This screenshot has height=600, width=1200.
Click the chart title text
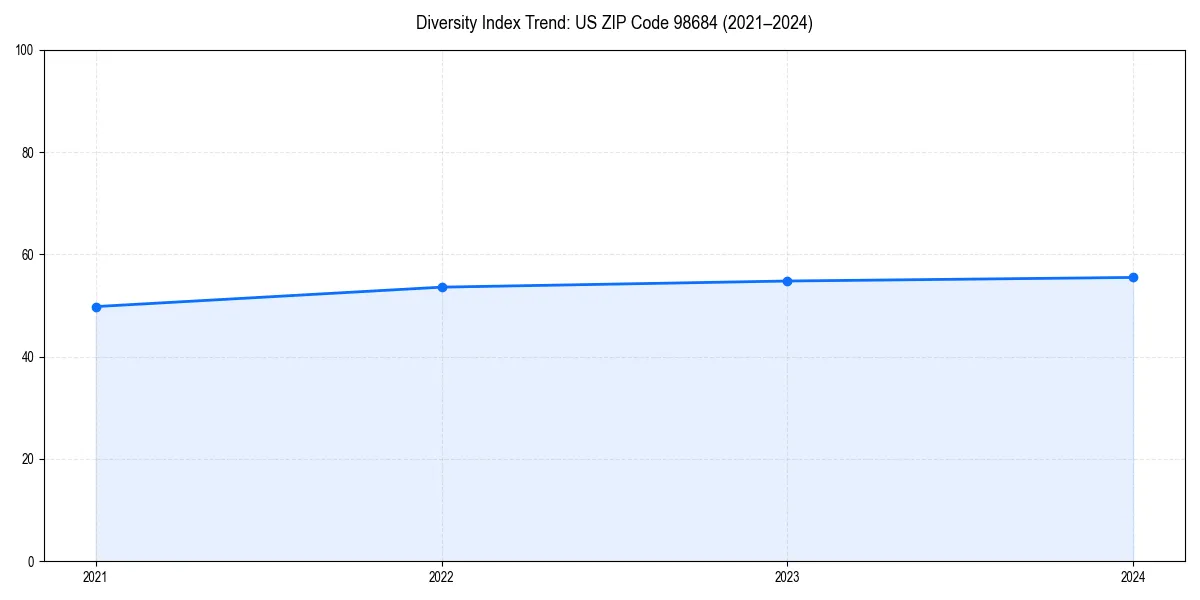click(x=615, y=23)
